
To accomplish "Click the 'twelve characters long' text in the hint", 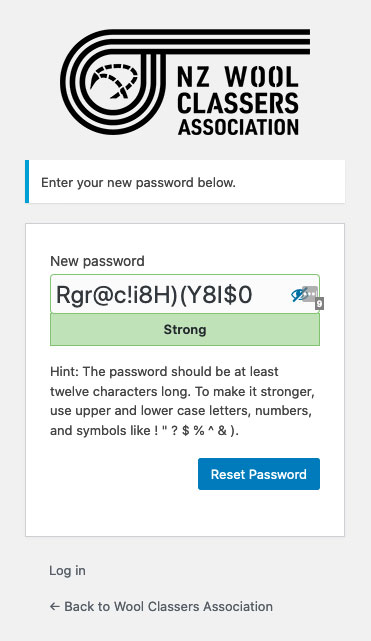I will [120, 392].
